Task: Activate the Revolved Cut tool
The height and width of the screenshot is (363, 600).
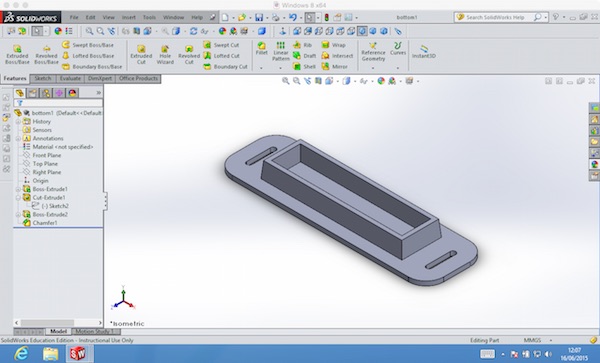Action: 189,54
